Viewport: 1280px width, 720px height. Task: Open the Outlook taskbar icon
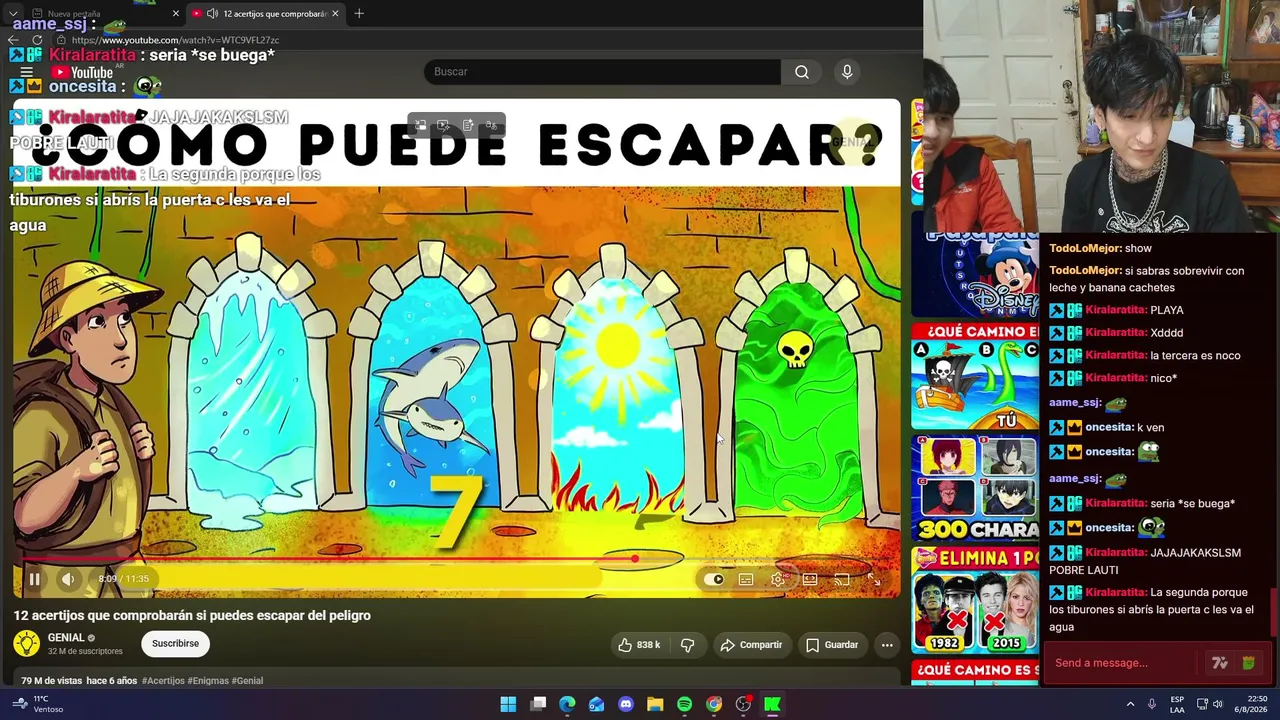597,705
